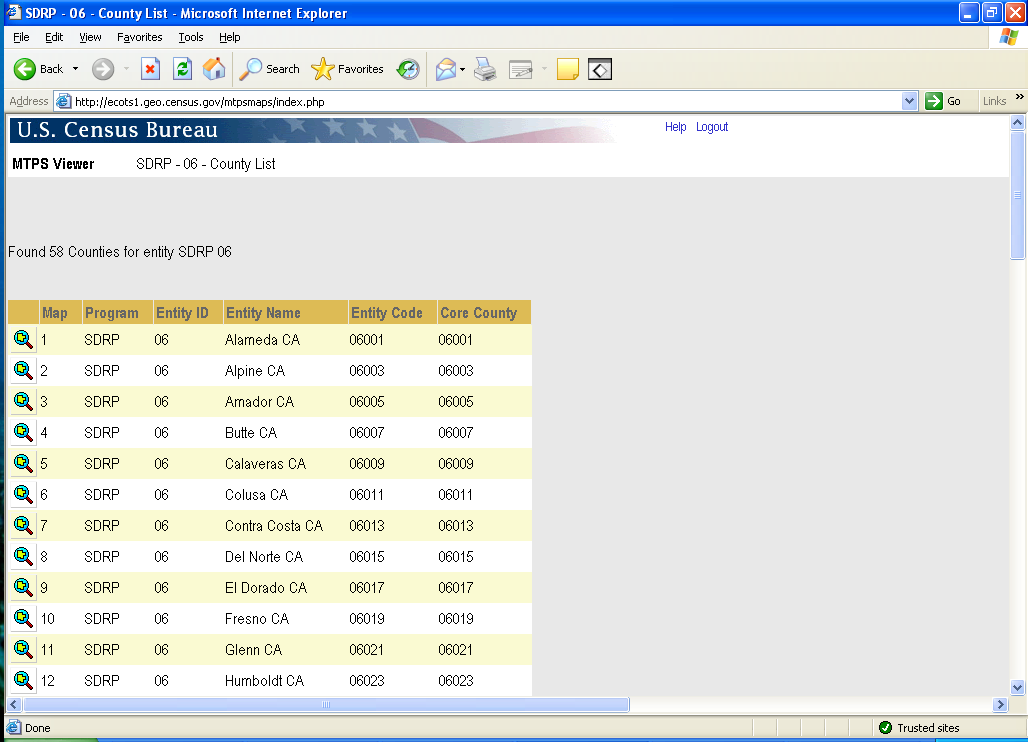The width and height of the screenshot is (1028, 742).
Task: Click the Windows flag logo
Action: click(1008, 37)
